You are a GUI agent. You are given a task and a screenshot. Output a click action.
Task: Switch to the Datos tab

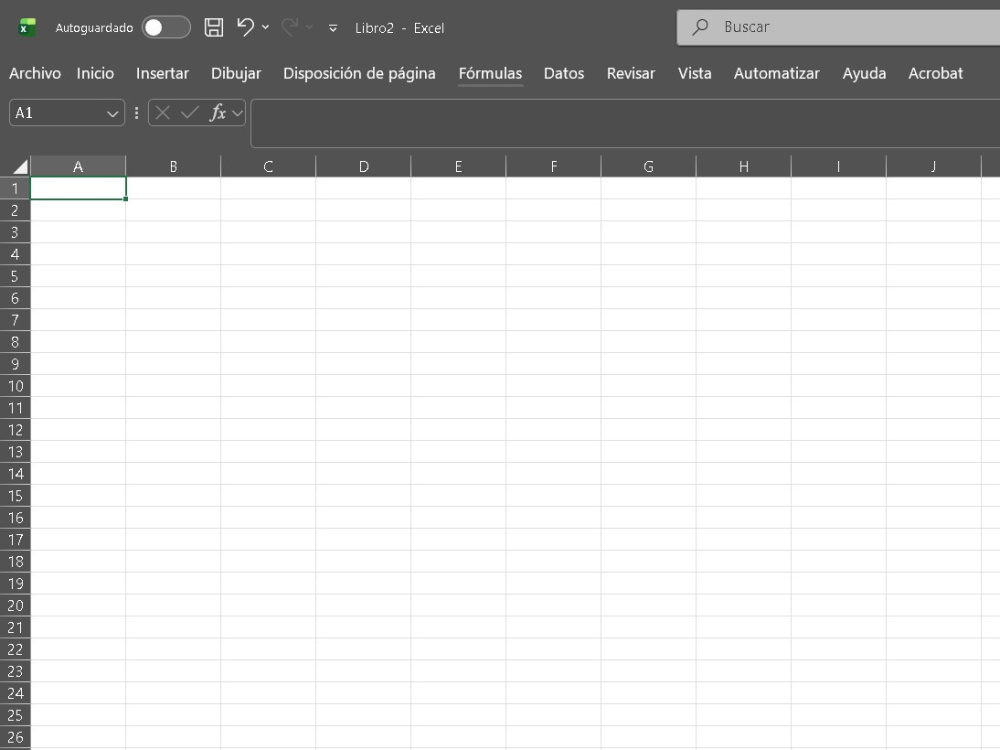point(564,73)
